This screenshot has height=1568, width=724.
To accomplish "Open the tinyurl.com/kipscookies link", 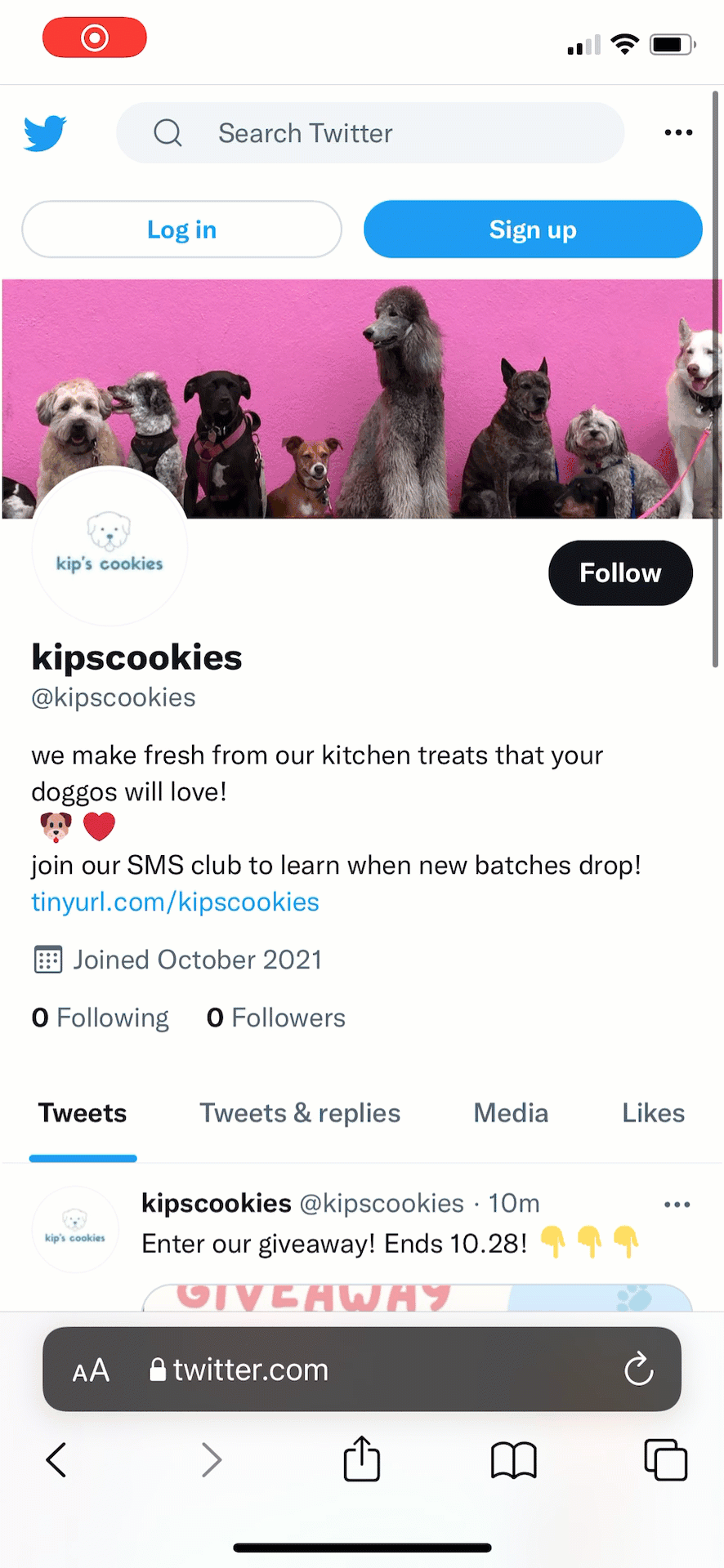I will (x=175, y=902).
